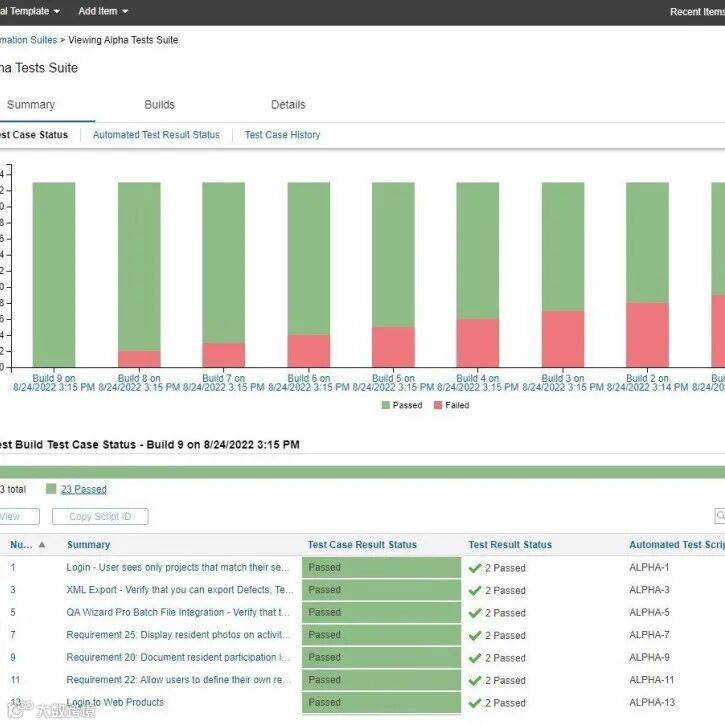This screenshot has height=725, width=725.
Task: Select the Test Case Status sub-tab
Action: (34, 135)
